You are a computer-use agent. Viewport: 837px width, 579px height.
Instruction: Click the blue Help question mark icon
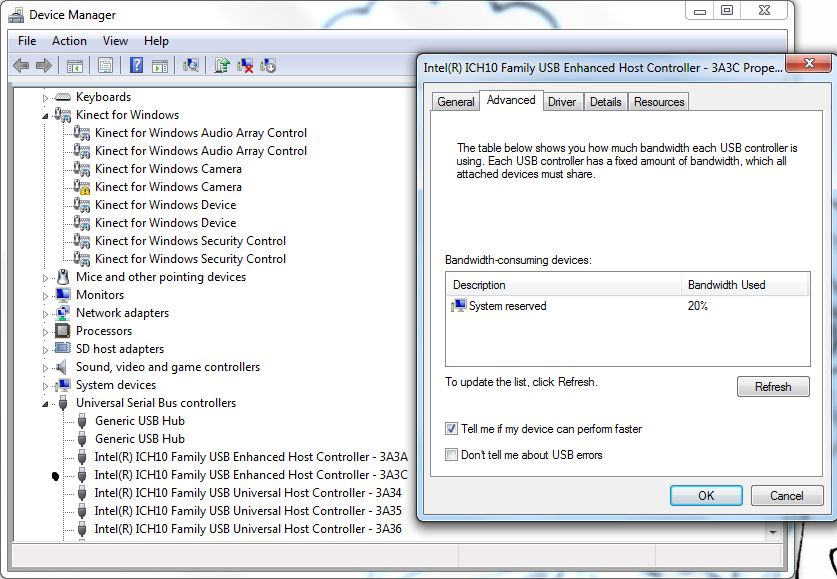point(137,65)
